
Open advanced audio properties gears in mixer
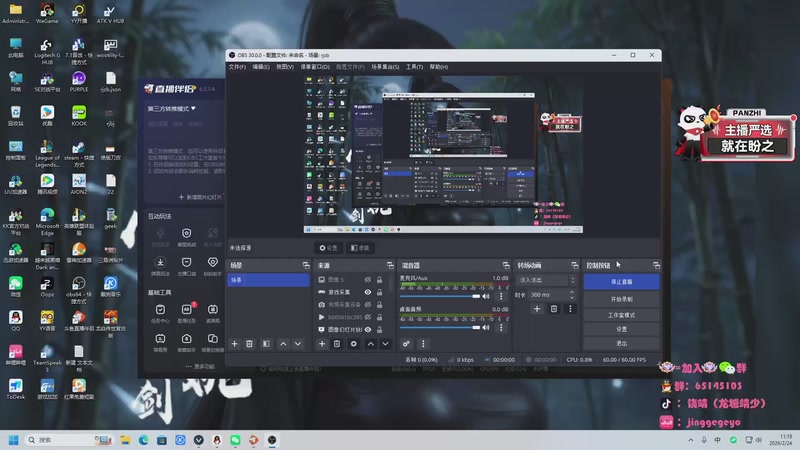pos(406,344)
